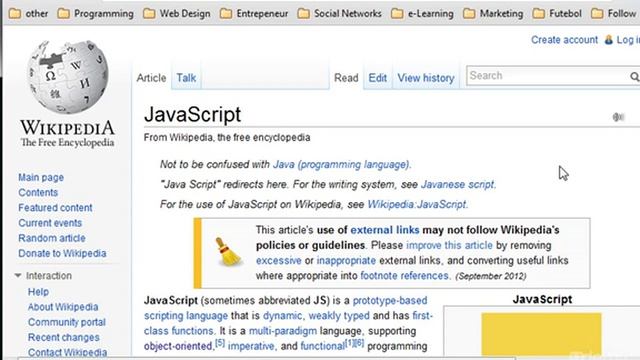Viewport: 640px width, 360px height.
Task: Open Community portal link
Action: click(x=67, y=322)
